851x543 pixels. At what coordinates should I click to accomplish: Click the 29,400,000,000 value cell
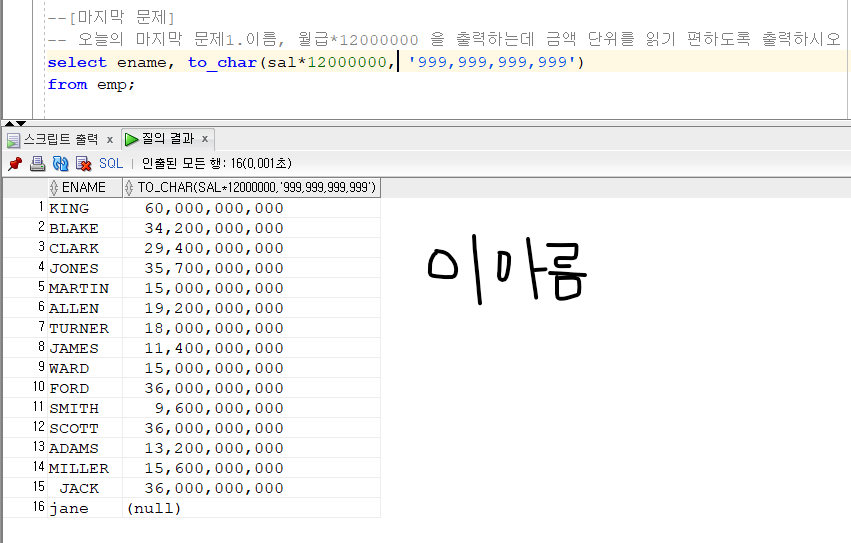251,248
